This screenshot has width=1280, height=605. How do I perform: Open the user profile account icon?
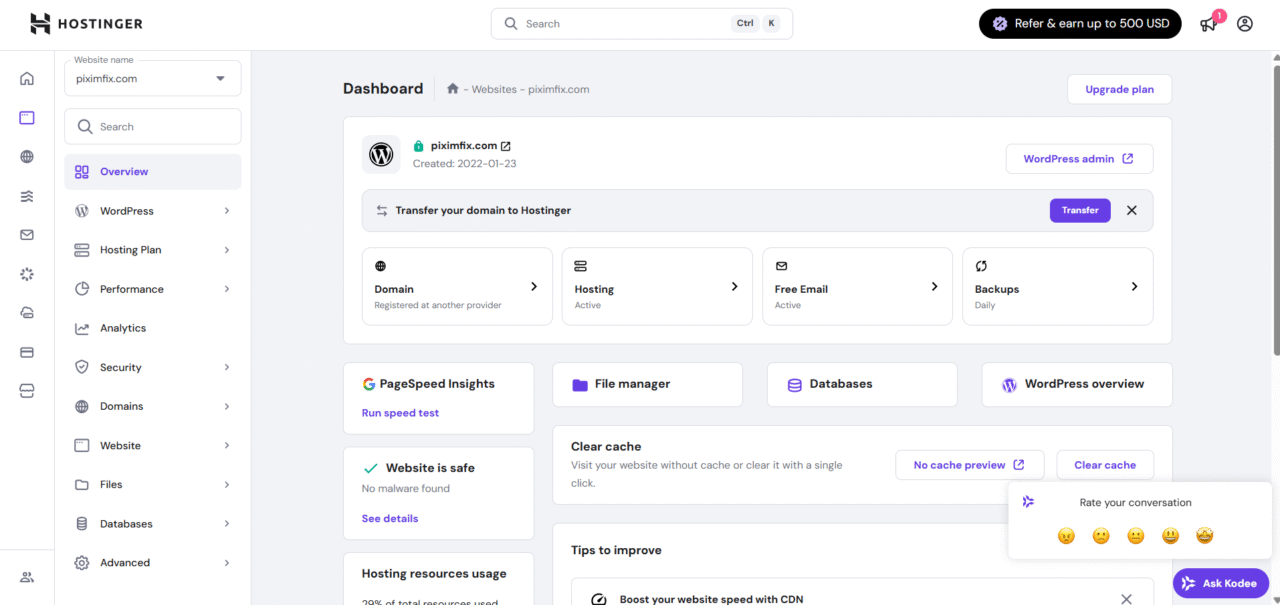pyautogui.click(x=1244, y=24)
